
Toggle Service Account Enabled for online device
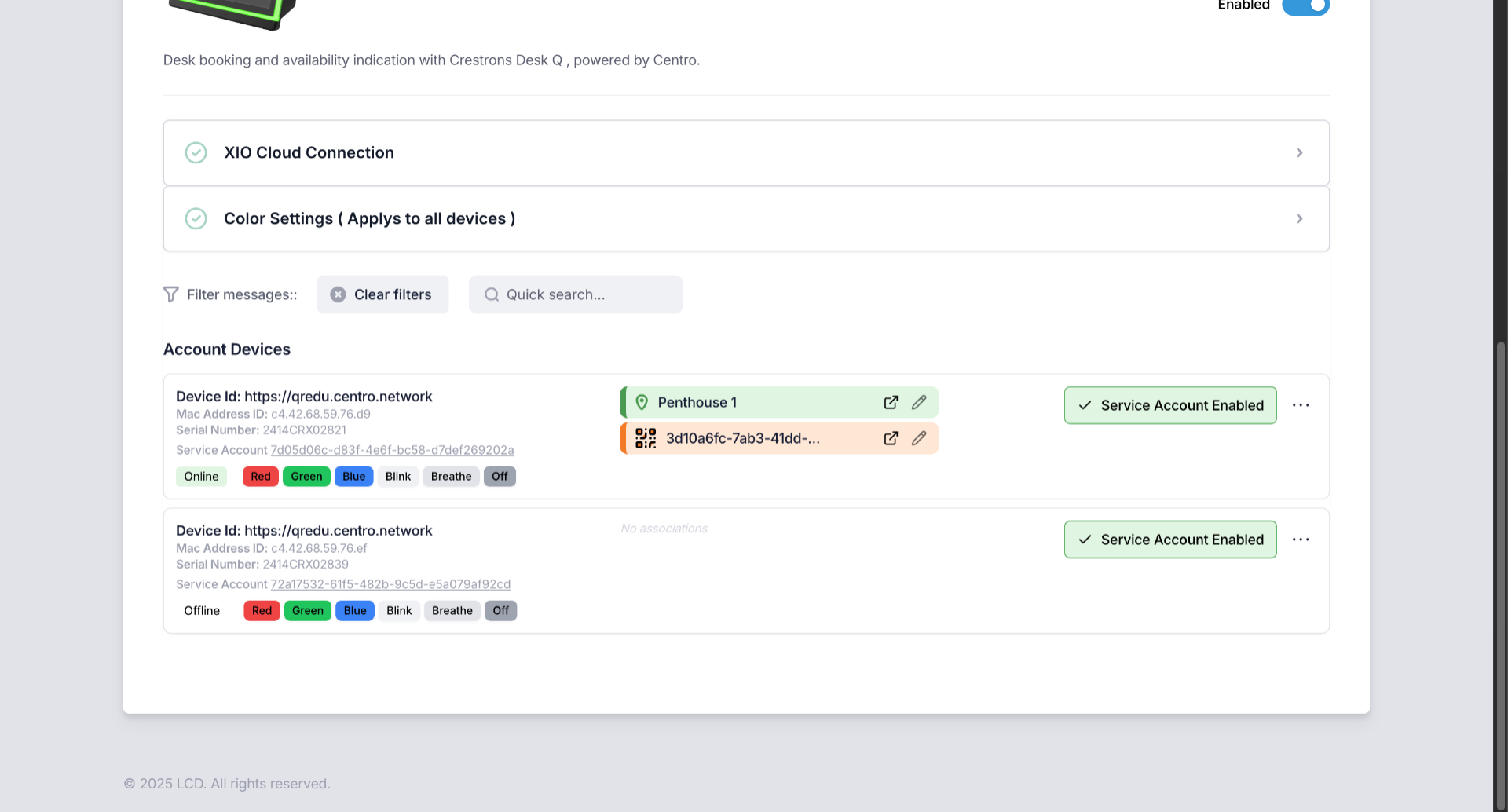pos(1170,405)
